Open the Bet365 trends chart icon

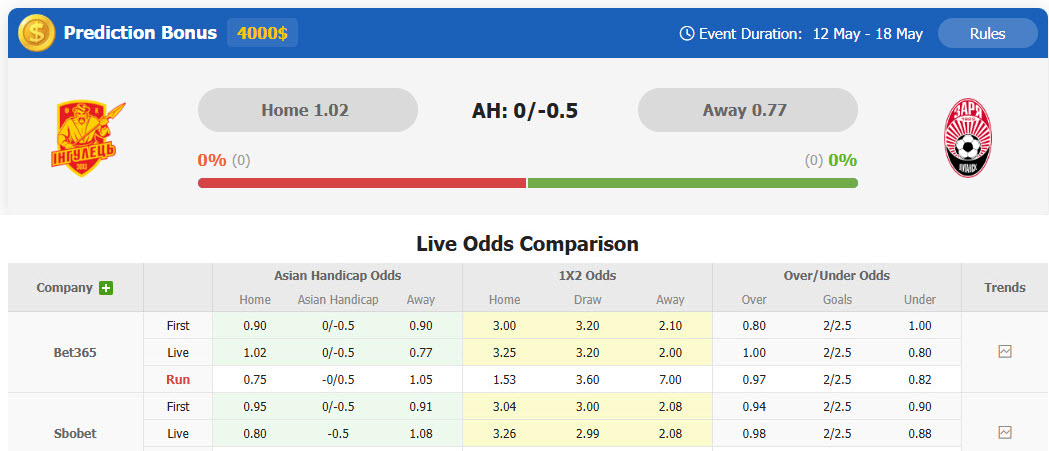coord(1005,352)
